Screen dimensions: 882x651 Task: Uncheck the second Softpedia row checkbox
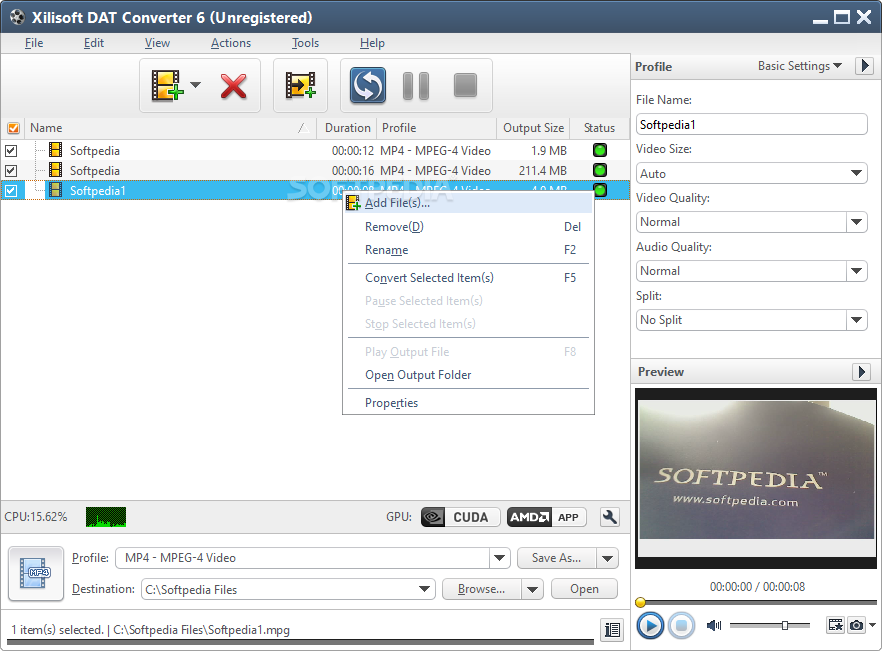coord(11,170)
